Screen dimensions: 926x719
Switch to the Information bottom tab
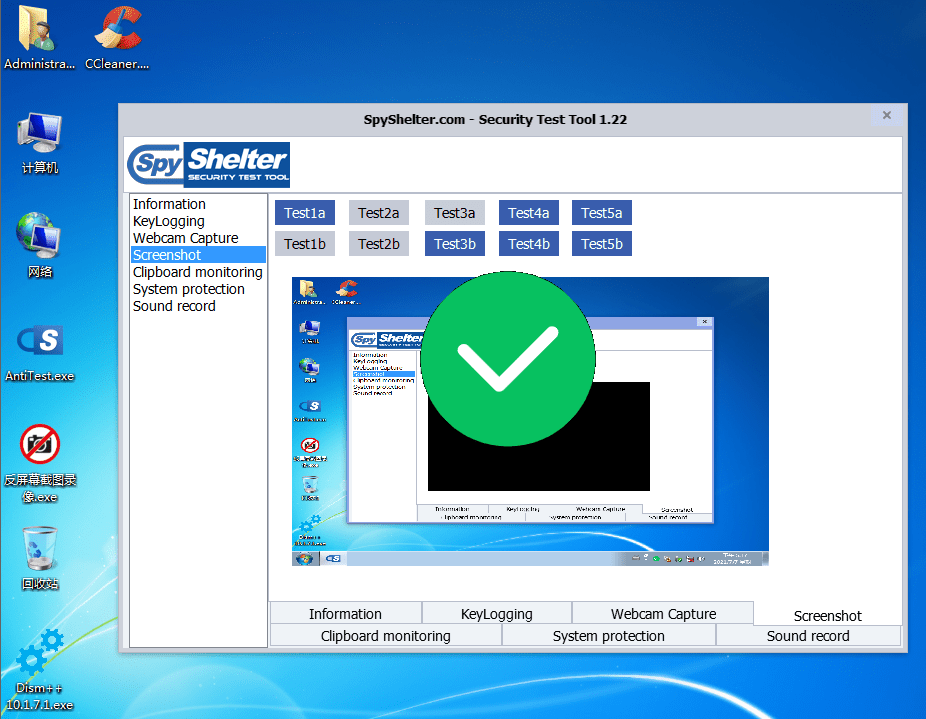tap(345, 614)
